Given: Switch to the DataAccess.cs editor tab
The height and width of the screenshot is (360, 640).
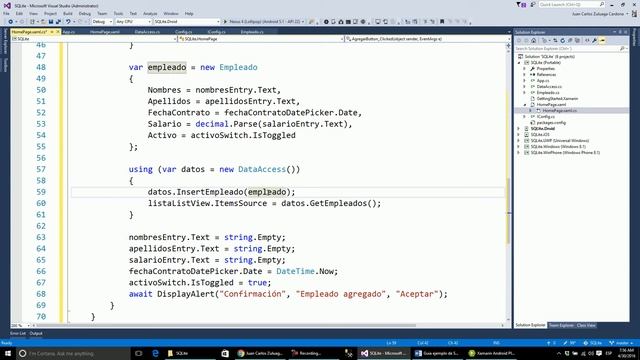Looking at the screenshot, I should [x=147, y=32].
